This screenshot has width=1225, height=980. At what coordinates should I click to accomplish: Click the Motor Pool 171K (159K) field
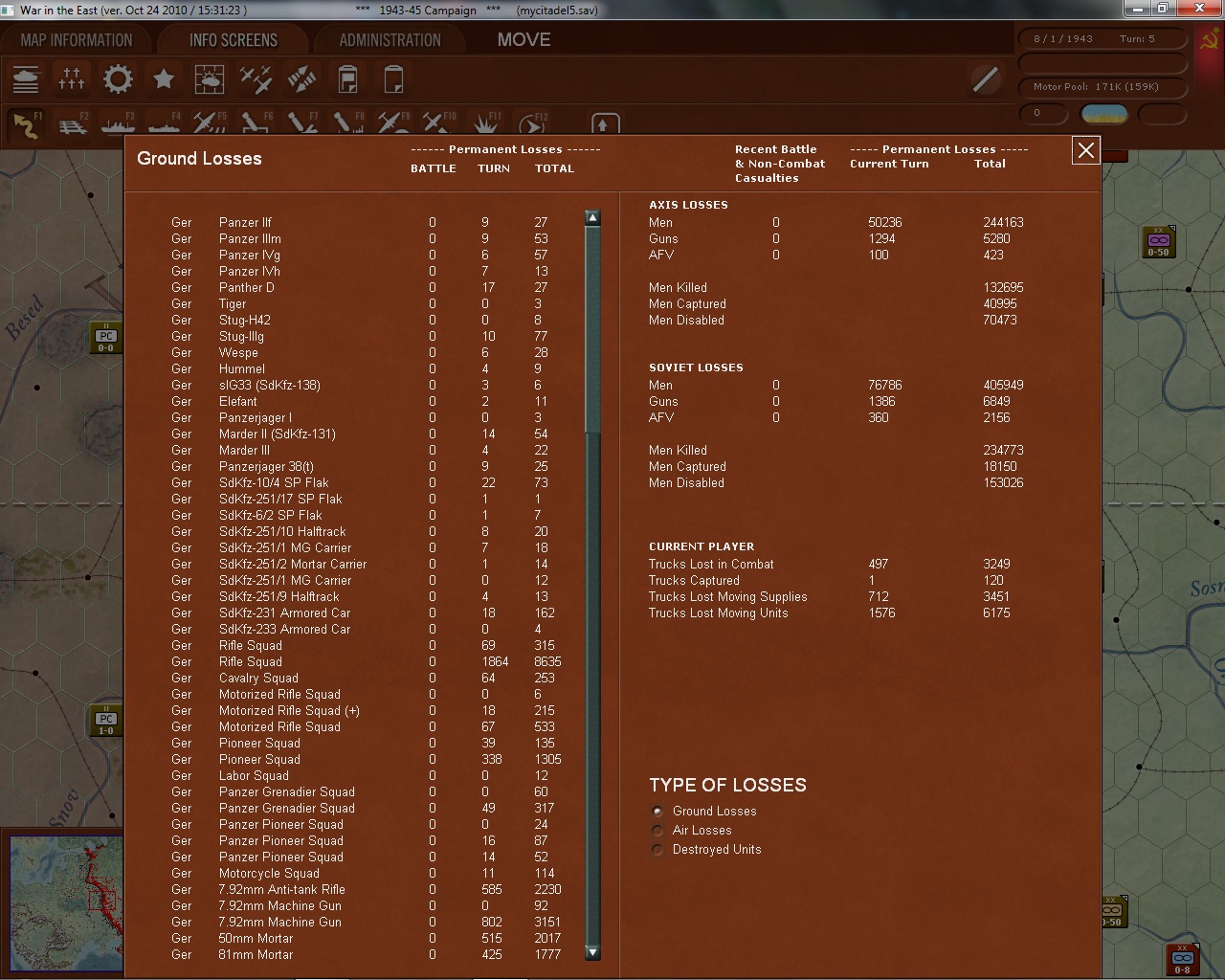(x=1102, y=87)
